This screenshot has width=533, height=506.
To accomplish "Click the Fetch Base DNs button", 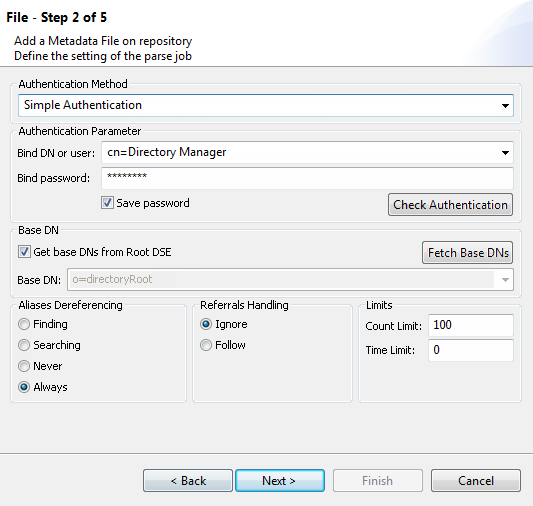I will coord(467,253).
